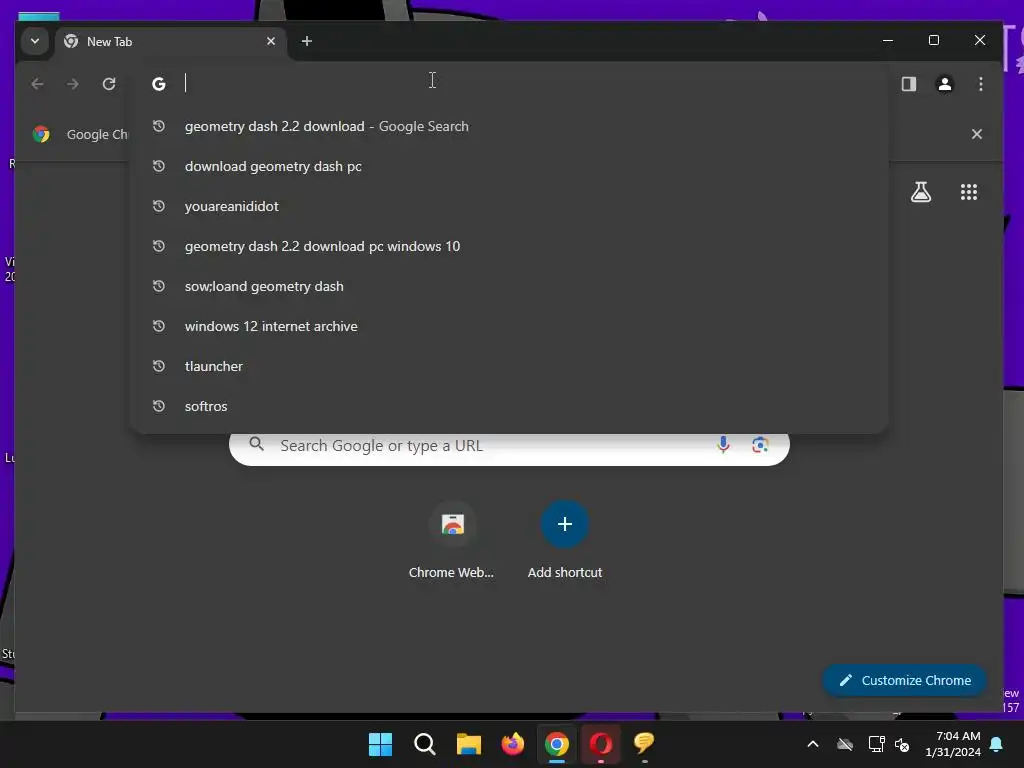This screenshot has height=768, width=1024.
Task: Open network display tray icon
Action: (876, 744)
